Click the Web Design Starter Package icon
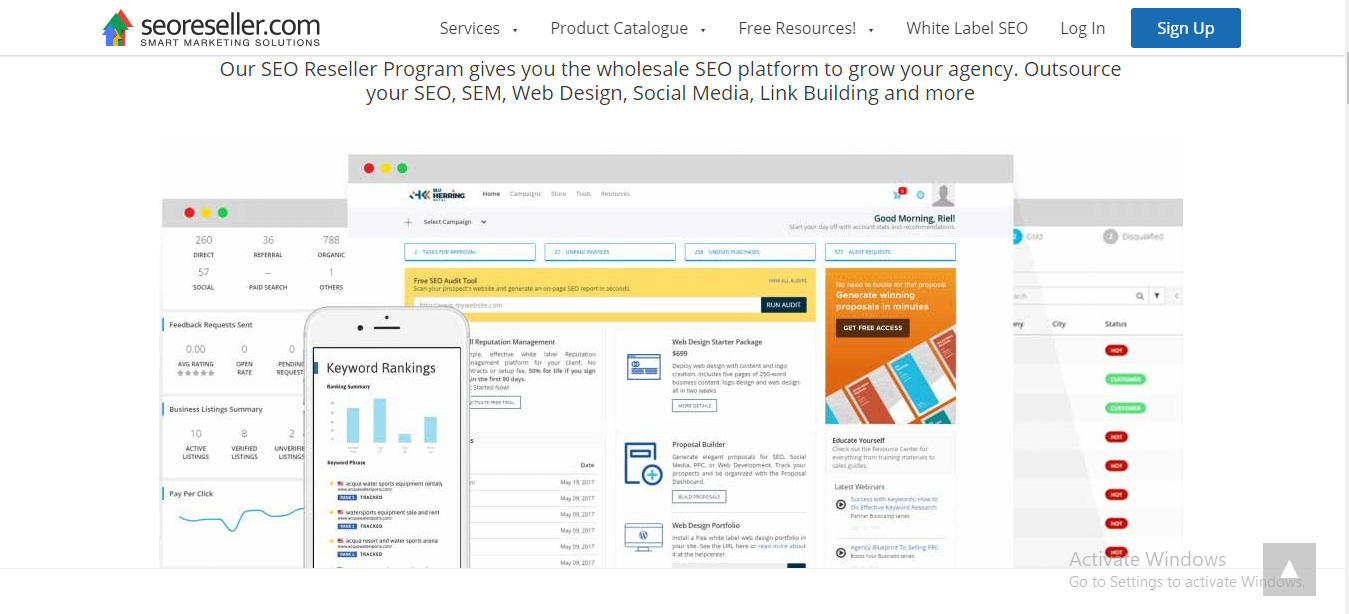1349x614 pixels. (643, 367)
